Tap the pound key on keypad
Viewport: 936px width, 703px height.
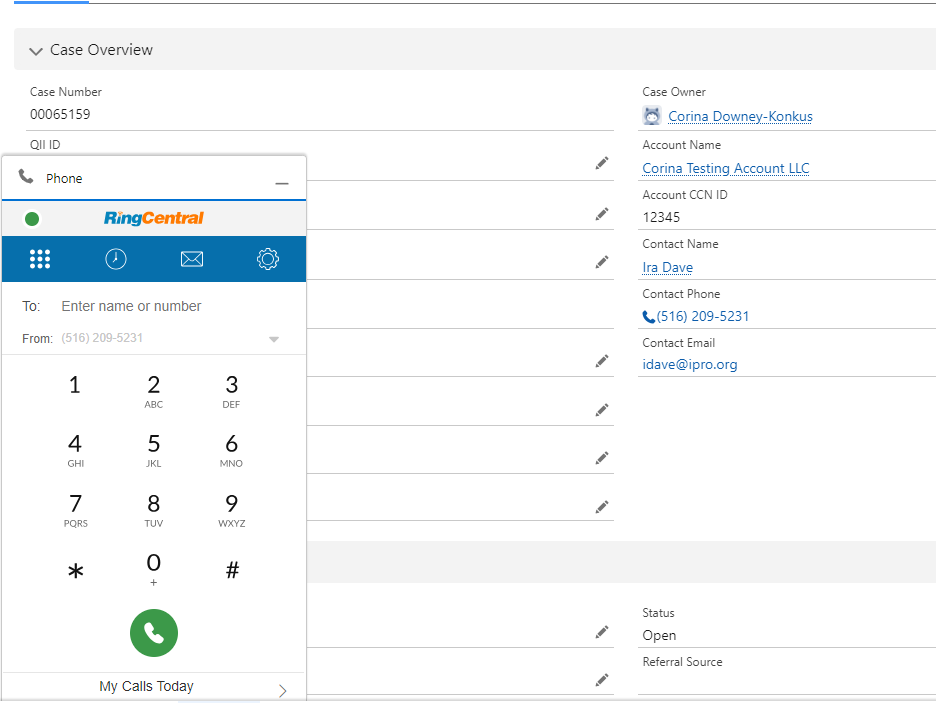232,570
